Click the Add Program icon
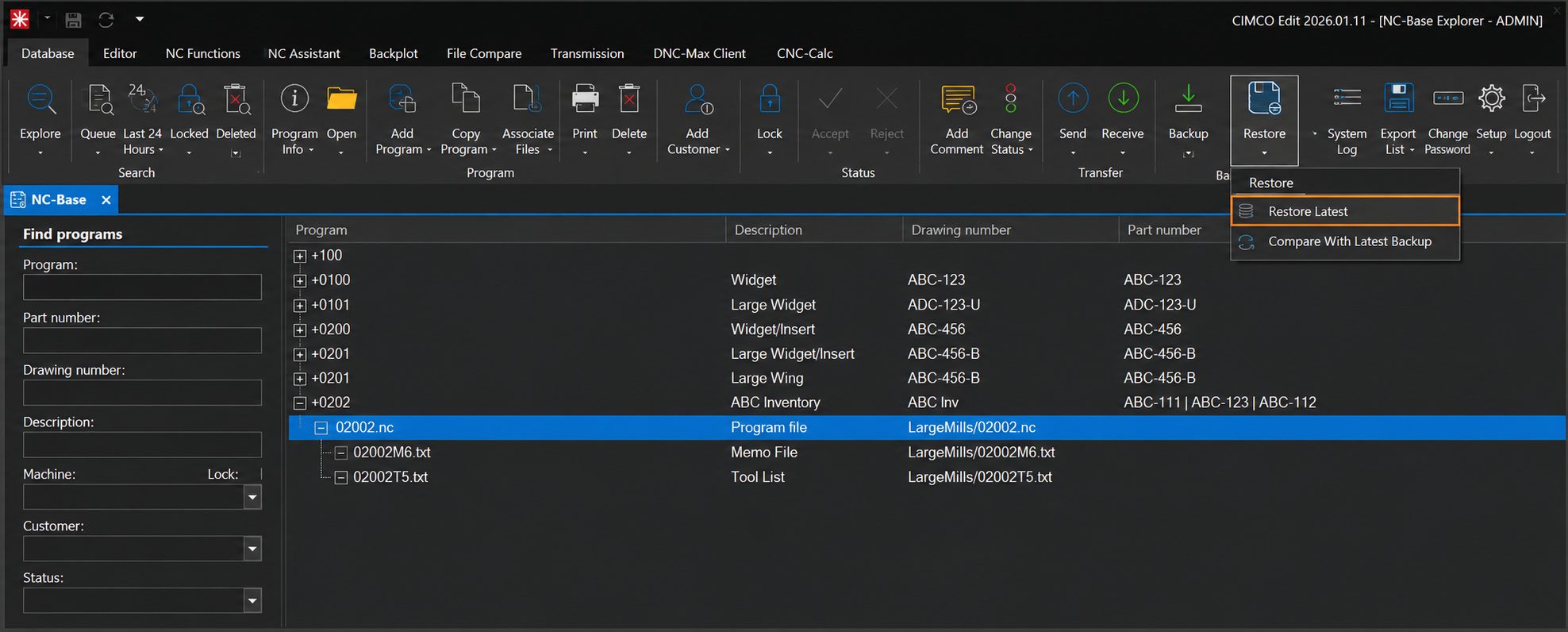This screenshot has width=1568, height=632. point(402,98)
